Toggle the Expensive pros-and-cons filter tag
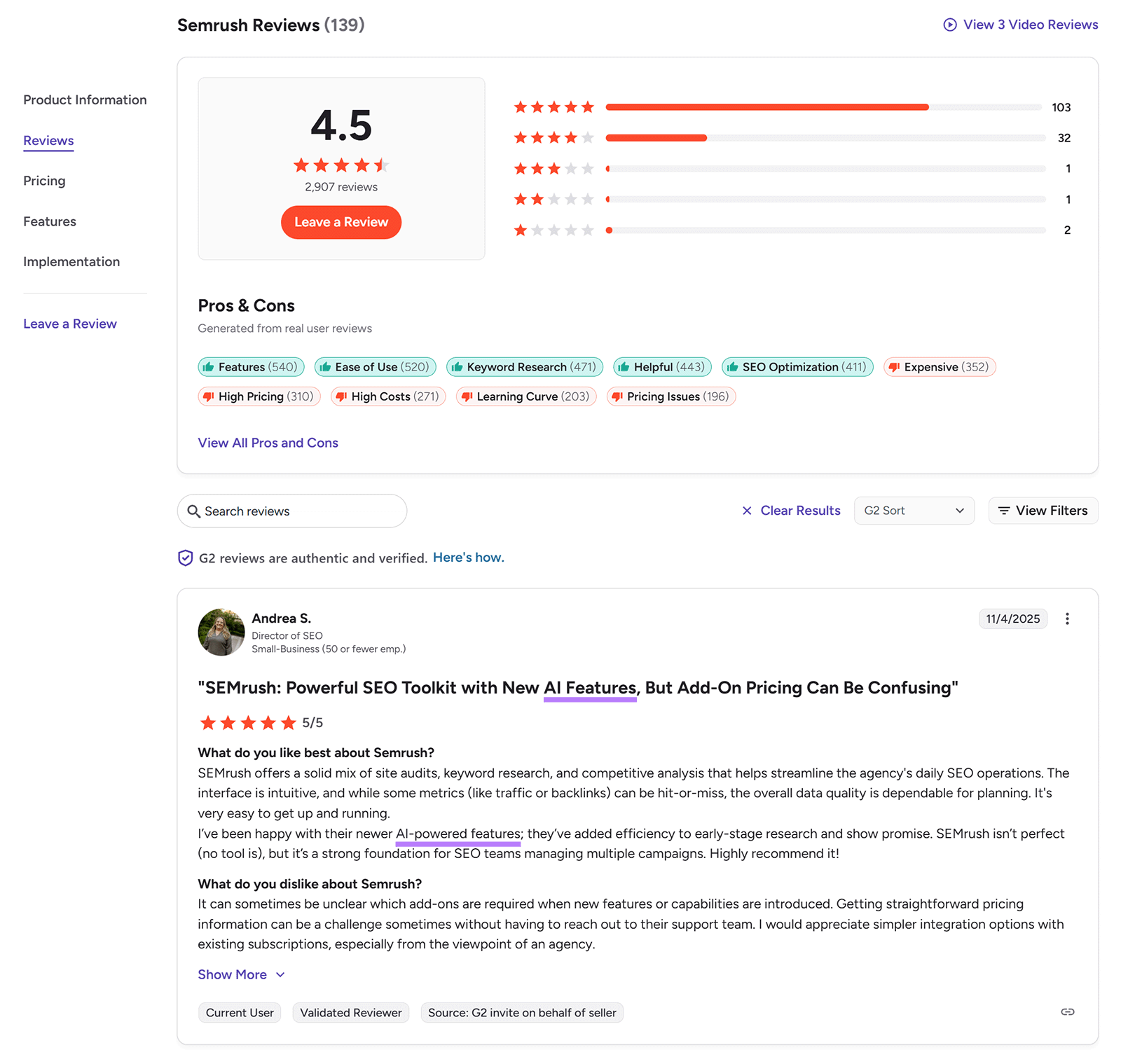This screenshot has width=1121, height=1064. (939, 366)
